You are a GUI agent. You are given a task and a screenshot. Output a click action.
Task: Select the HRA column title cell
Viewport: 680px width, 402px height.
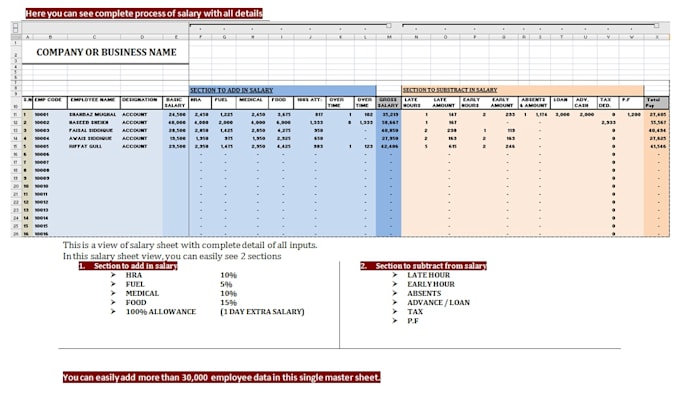click(200, 103)
